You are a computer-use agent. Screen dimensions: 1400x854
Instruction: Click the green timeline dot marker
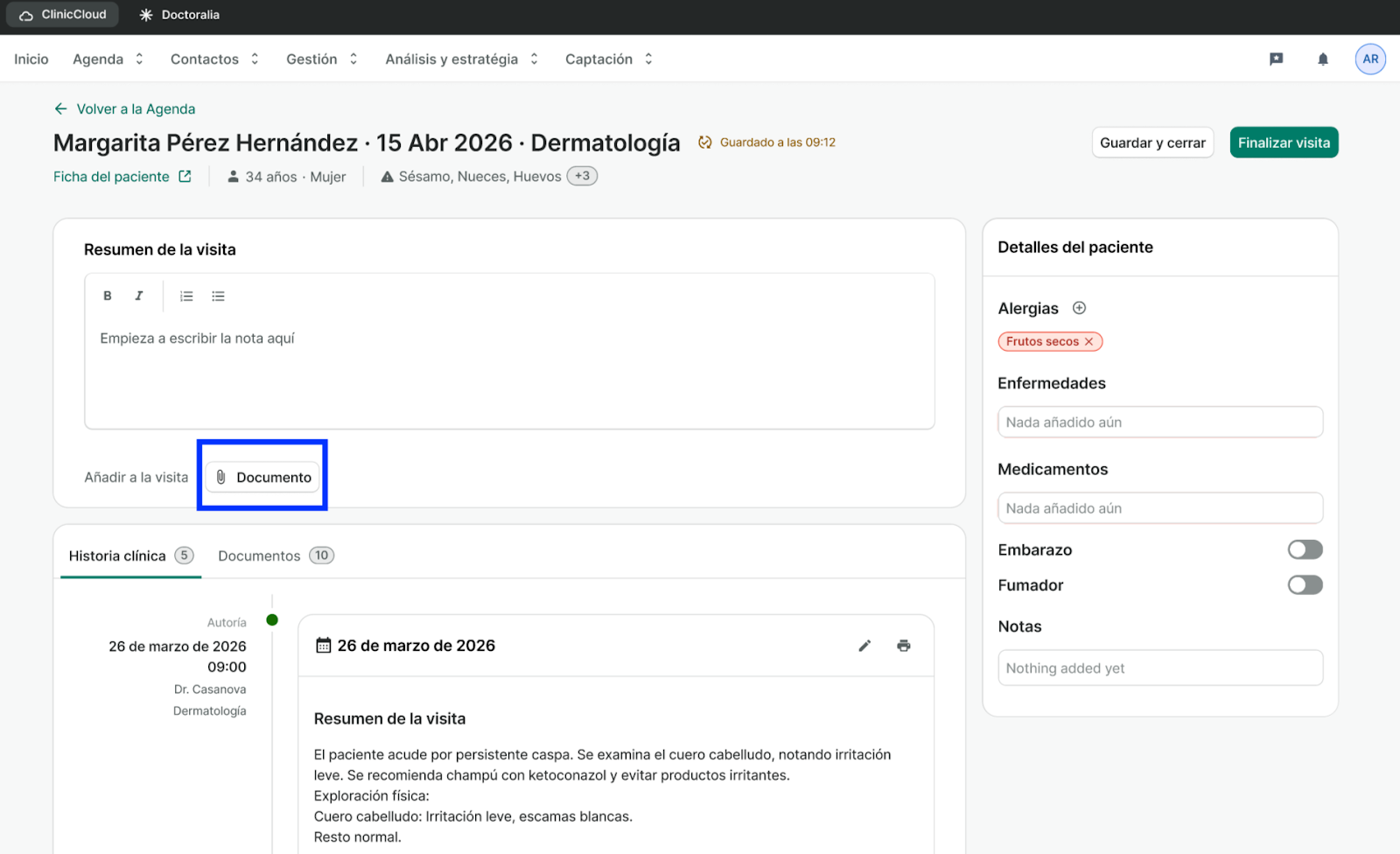coord(272,619)
